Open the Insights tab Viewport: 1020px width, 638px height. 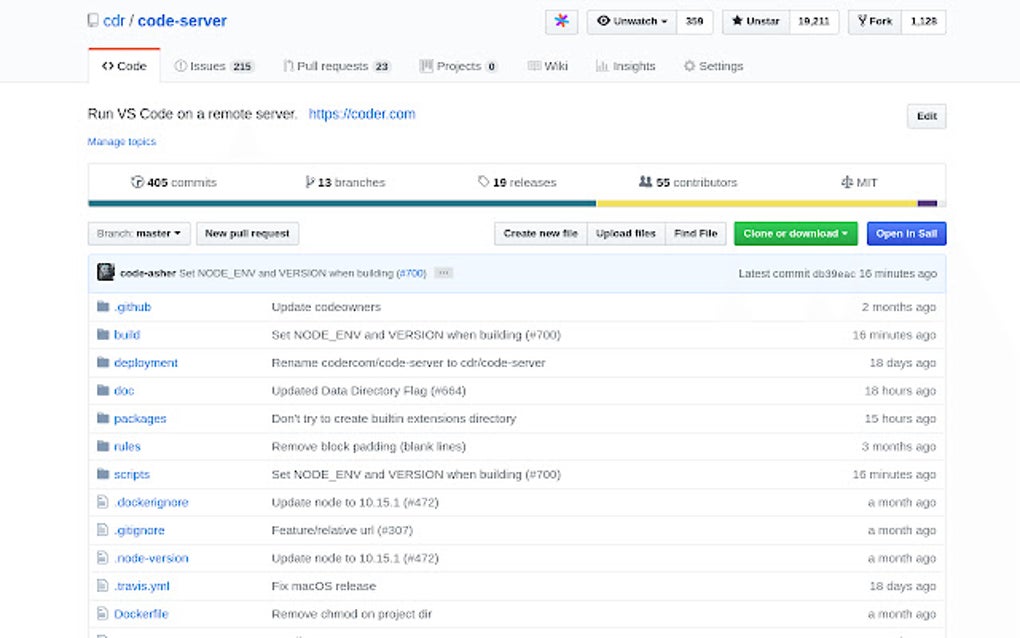pyautogui.click(x=625, y=65)
